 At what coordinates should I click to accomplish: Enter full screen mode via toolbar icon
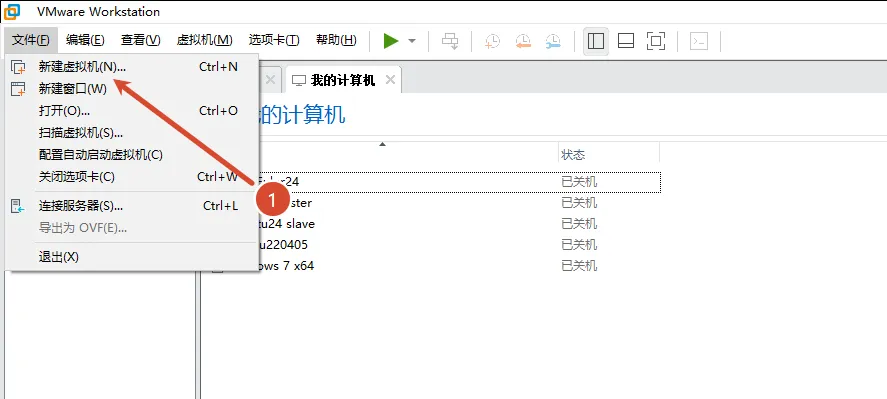click(x=656, y=41)
